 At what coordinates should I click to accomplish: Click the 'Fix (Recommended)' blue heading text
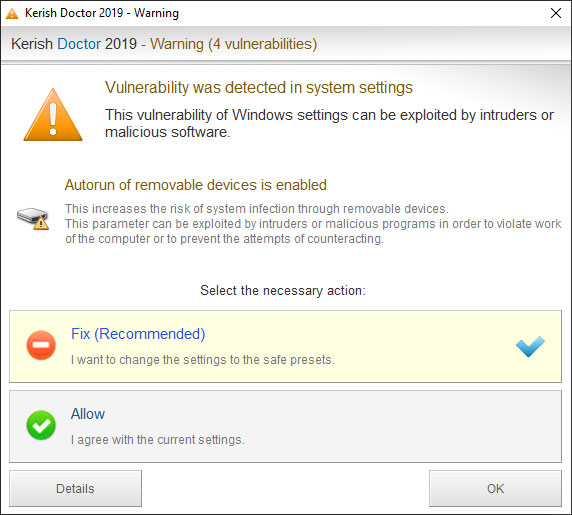138,334
